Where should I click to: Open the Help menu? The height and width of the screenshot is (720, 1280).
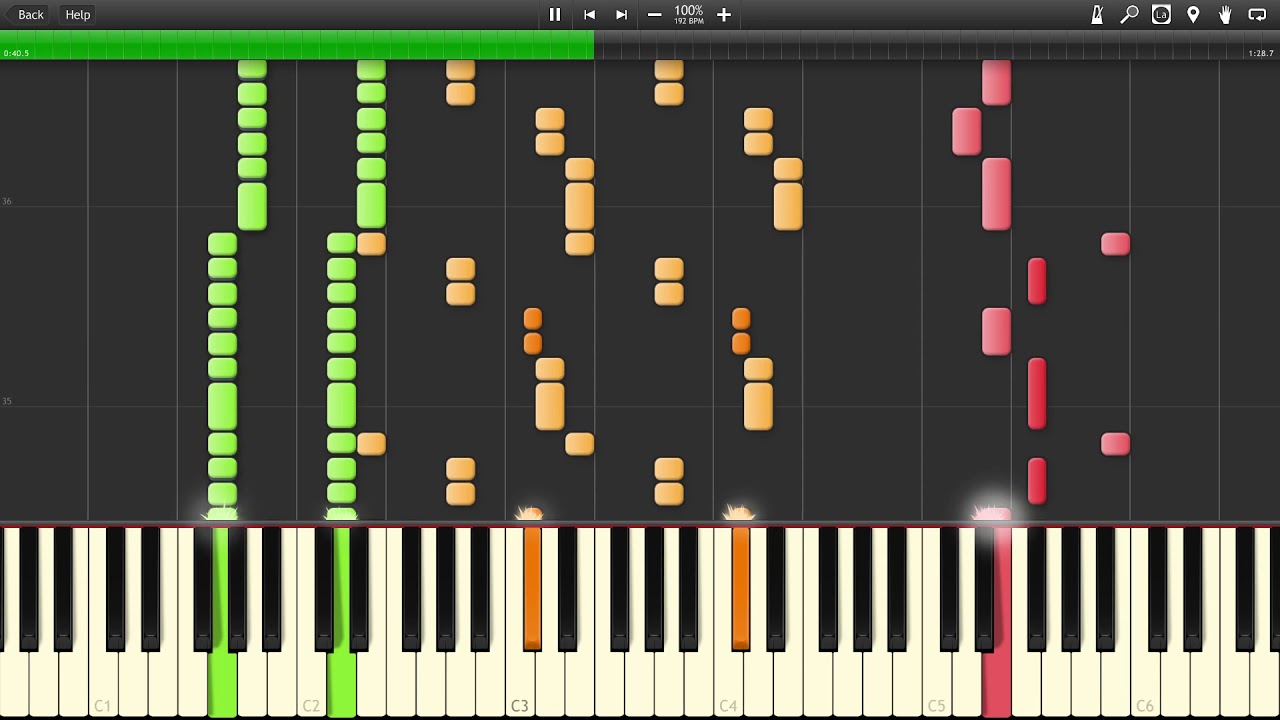[x=78, y=14]
